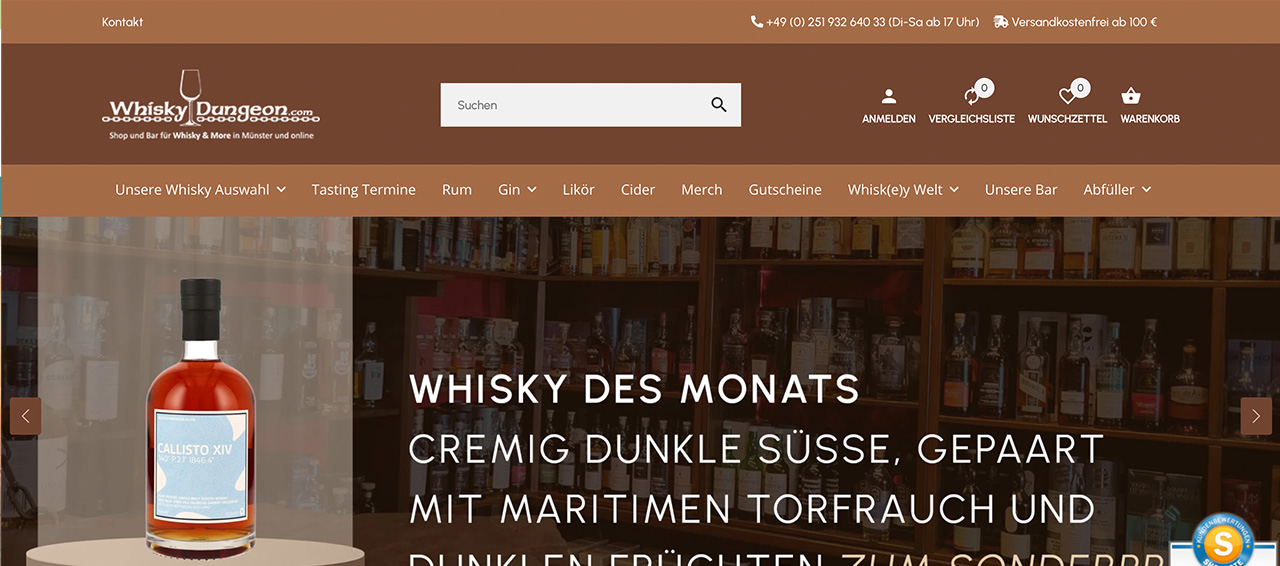Expand Unsere Whisky Auswahl menu
This screenshot has height=566, width=1280.
coord(200,190)
